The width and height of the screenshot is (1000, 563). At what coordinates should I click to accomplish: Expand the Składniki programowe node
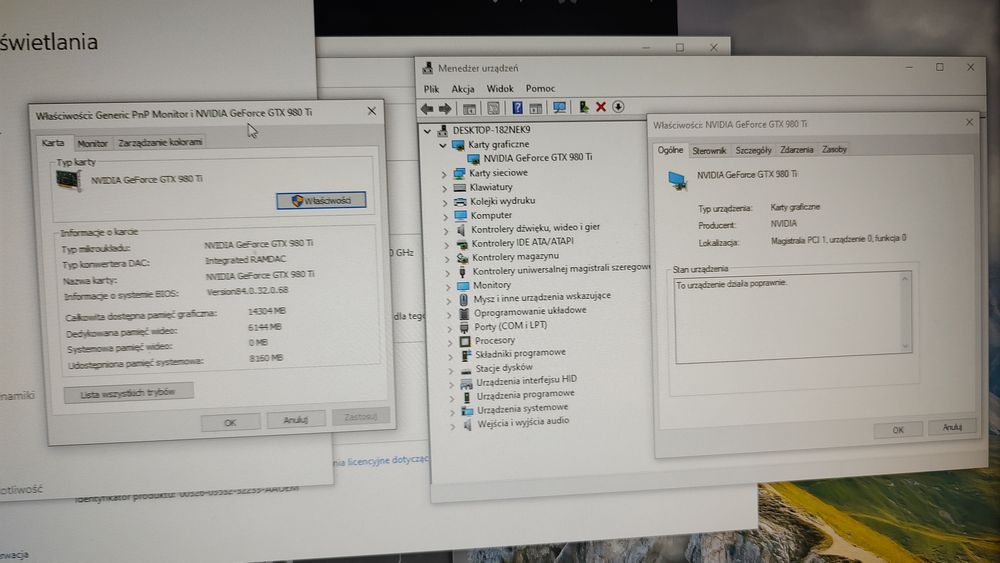451,356
